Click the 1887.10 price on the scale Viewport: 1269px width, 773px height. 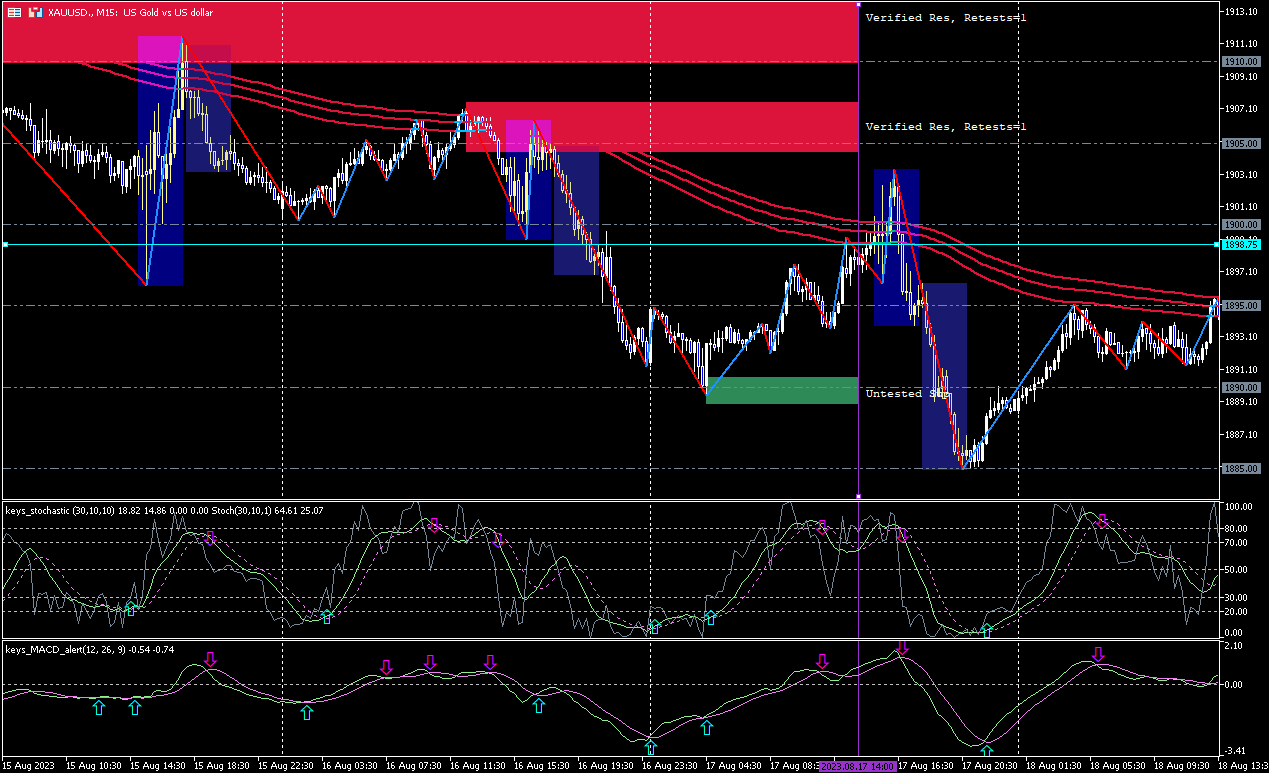tap(1241, 435)
